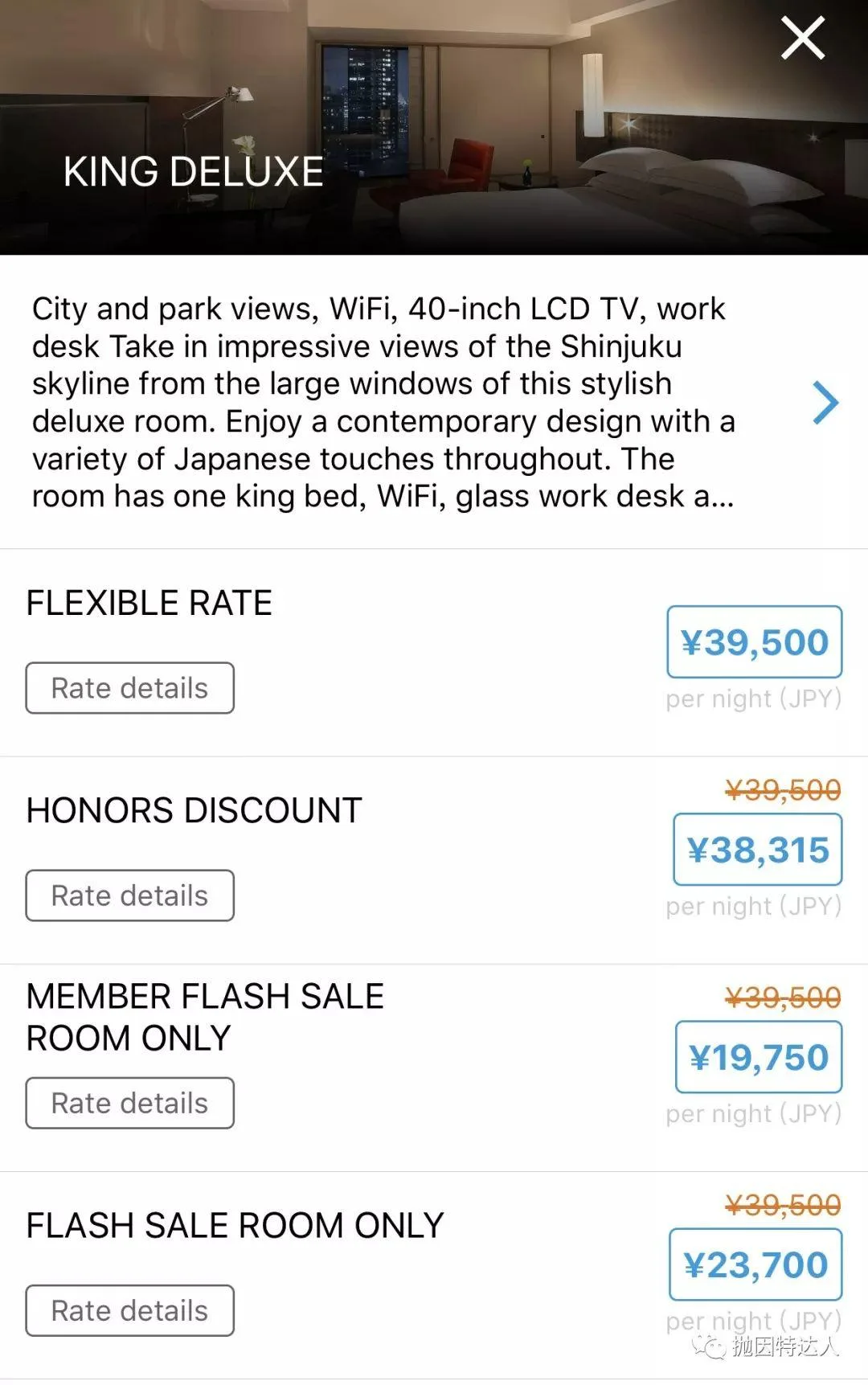
Task: Close the King Deluxe room details
Action: click(803, 39)
